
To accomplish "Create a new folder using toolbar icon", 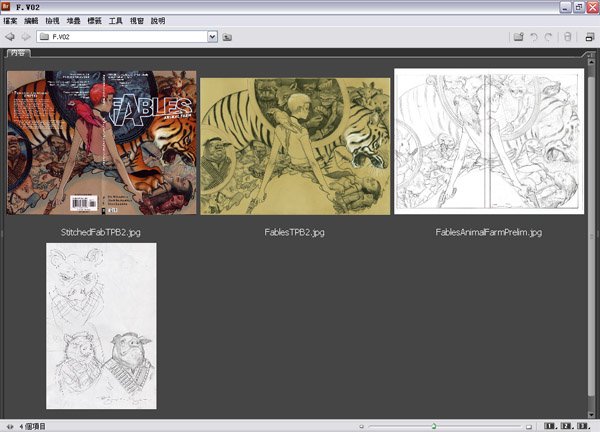I will coord(518,37).
